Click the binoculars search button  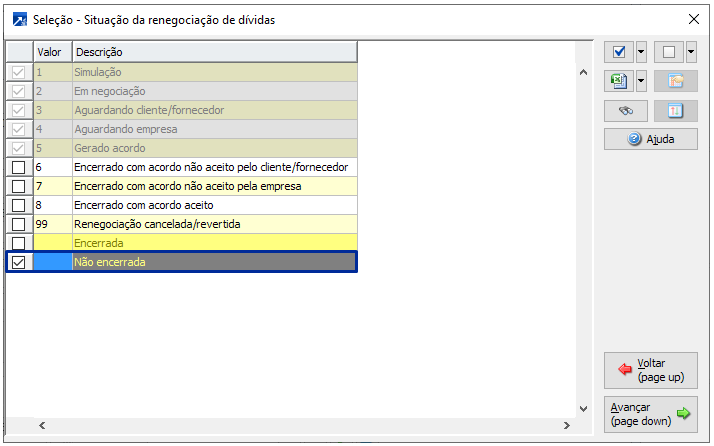[x=626, y=111]
